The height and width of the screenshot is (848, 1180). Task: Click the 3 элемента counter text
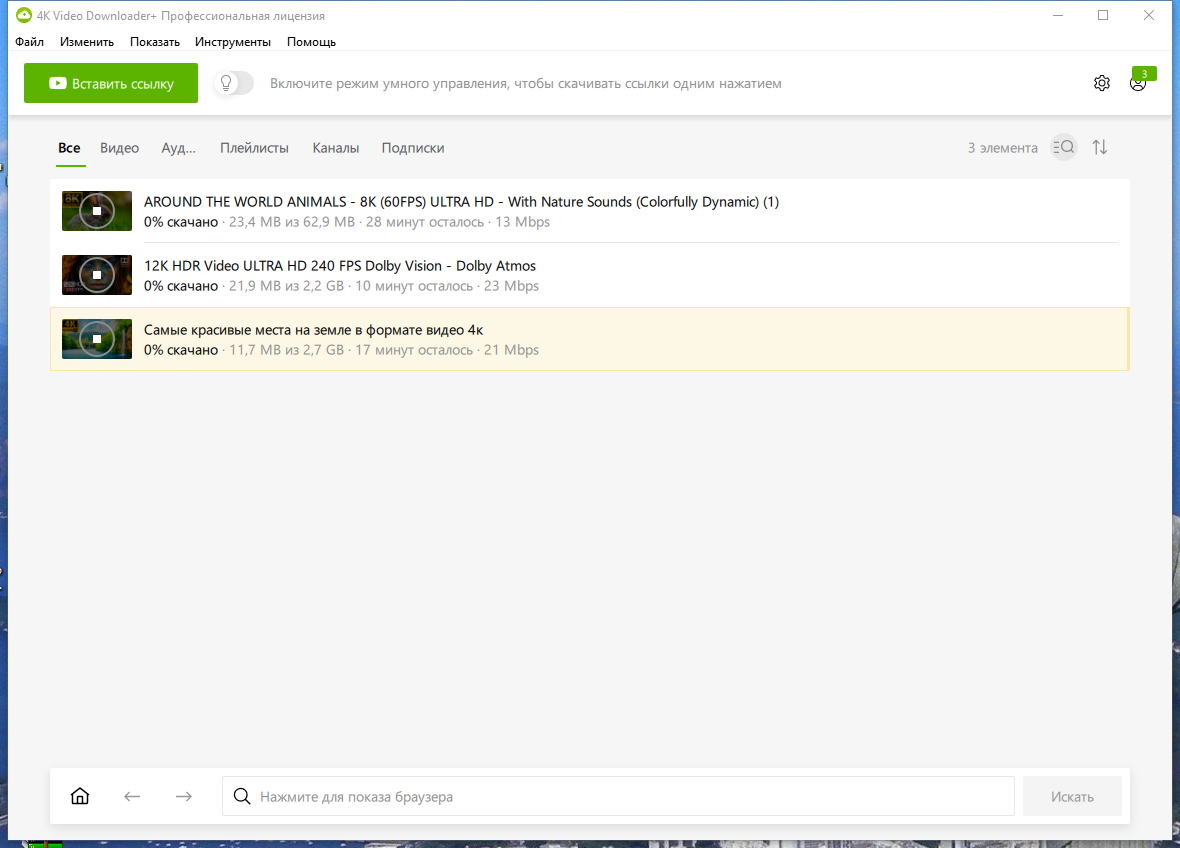[x=1002, y=148]
